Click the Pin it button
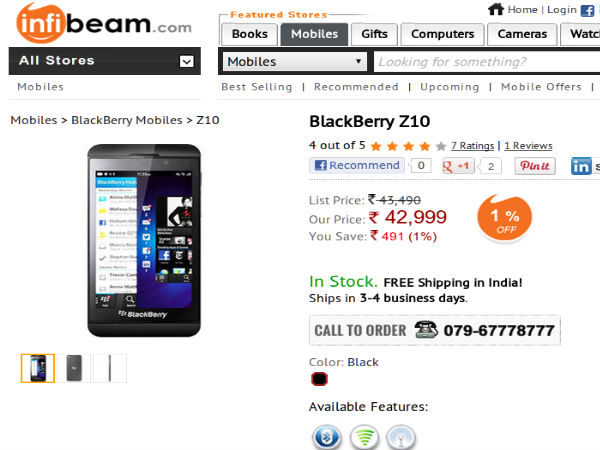 [535, 166]
